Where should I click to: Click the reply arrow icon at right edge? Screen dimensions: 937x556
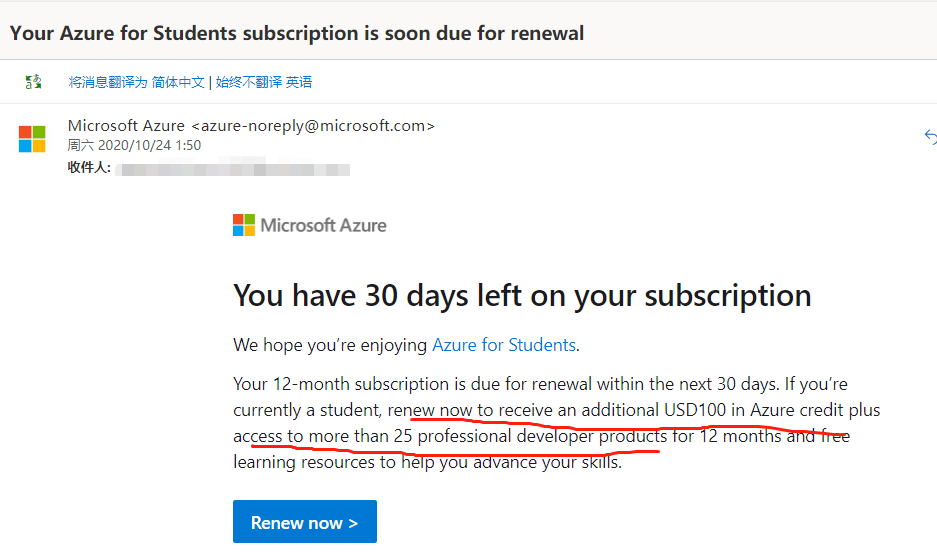pyautogui.click(x=930, y=137)
